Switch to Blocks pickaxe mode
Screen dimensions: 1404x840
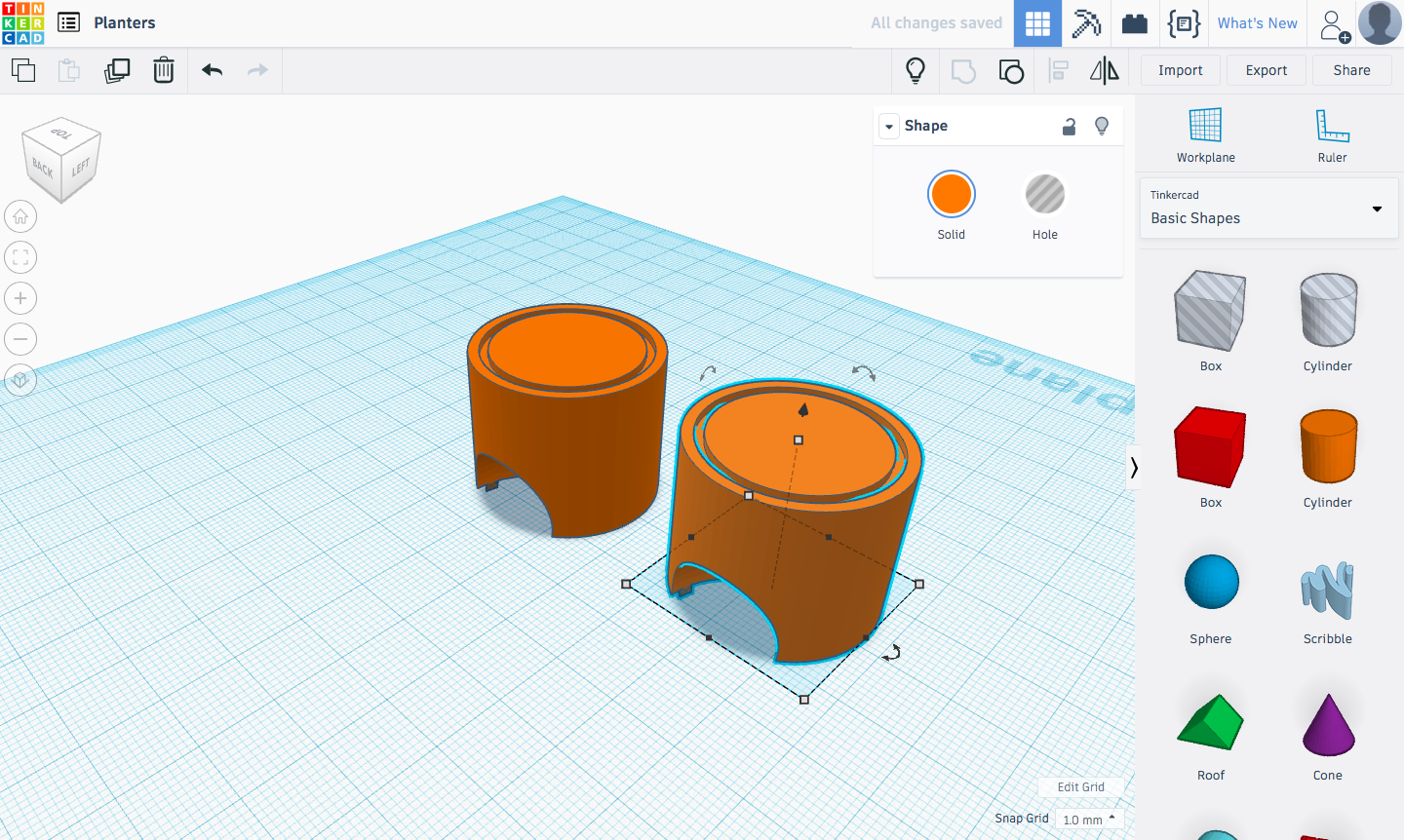(1086, 23)
